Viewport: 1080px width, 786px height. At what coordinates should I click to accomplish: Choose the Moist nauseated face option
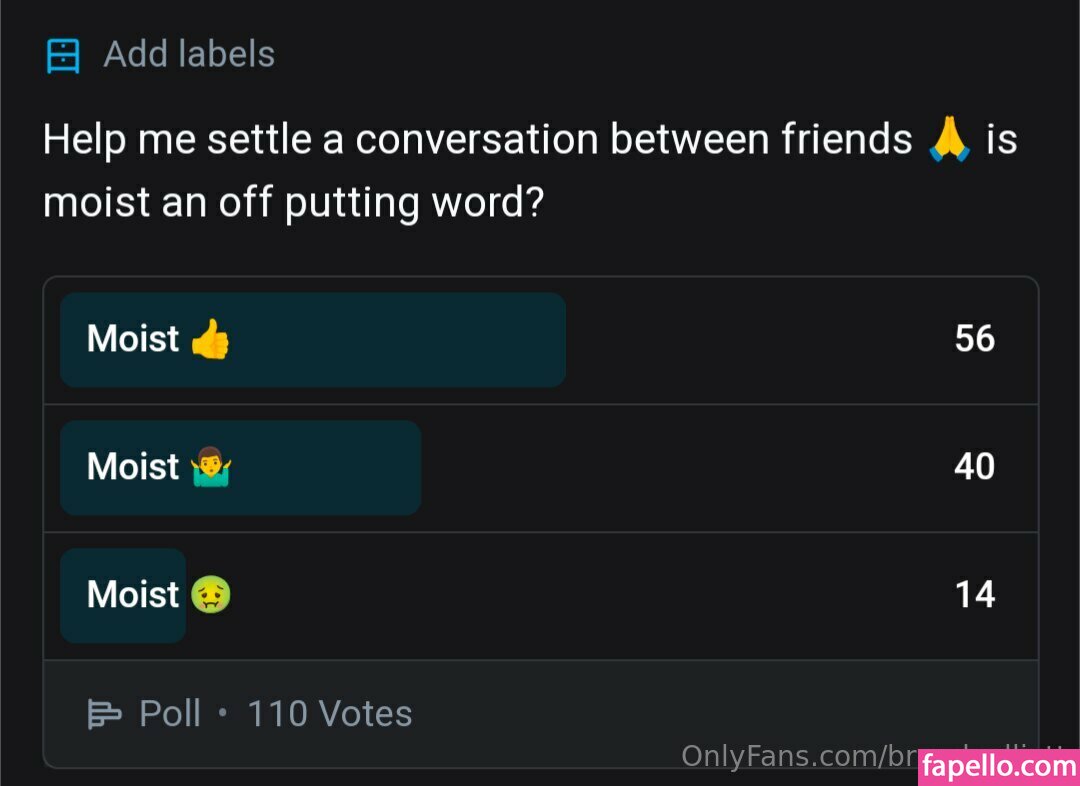pyautogui.click(x=123, y=596)
